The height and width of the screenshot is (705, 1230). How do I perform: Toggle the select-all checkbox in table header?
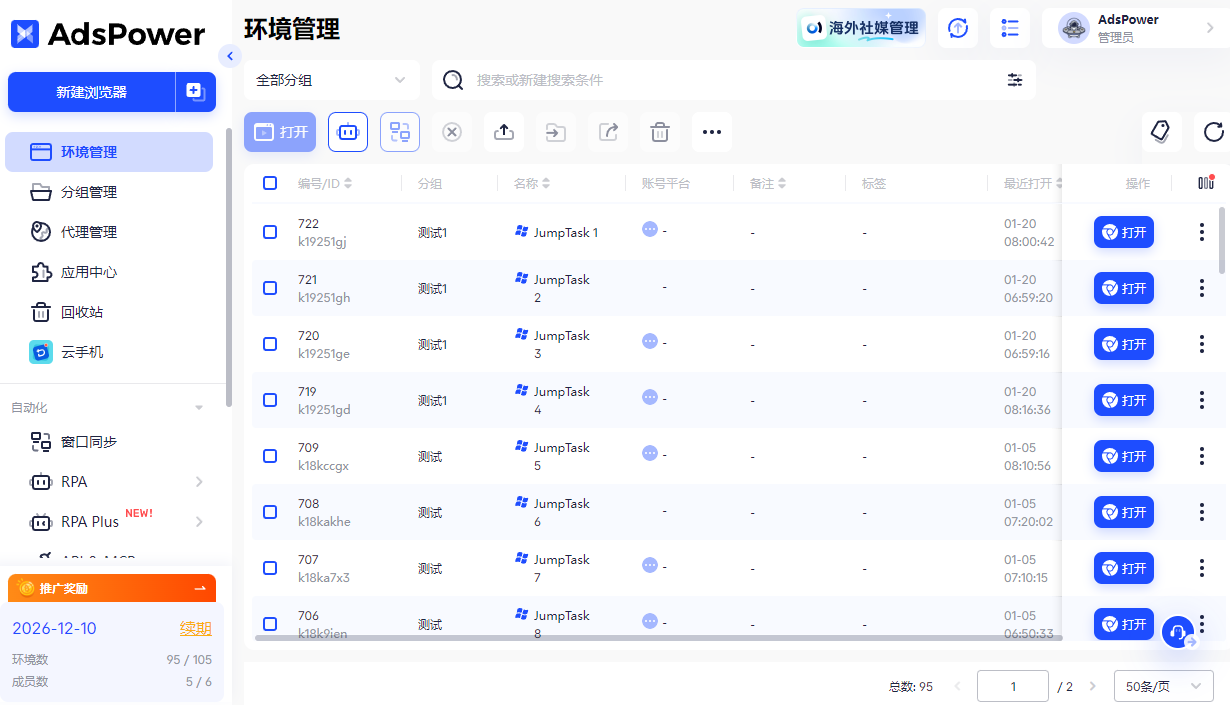click(269, 182)
